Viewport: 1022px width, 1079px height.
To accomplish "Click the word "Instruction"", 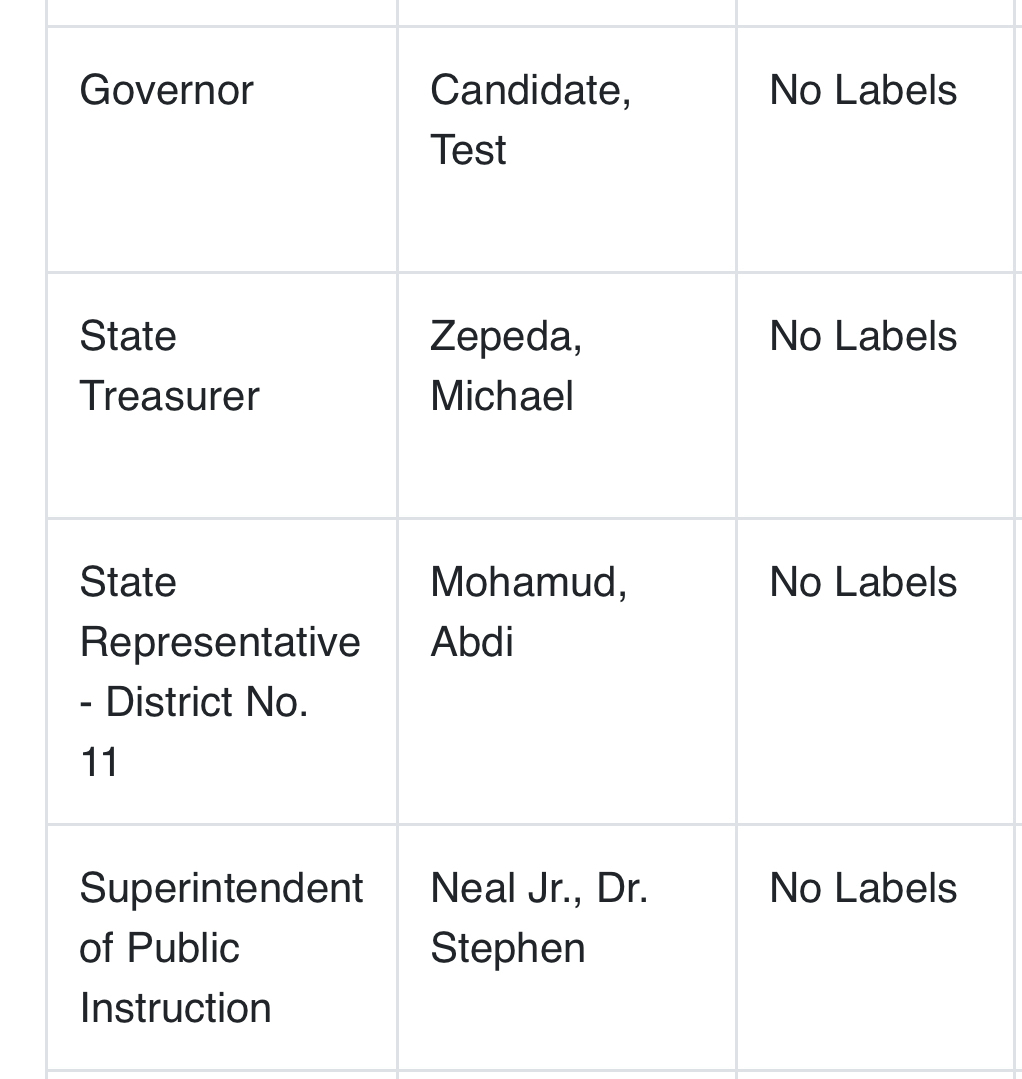I will [x=175, y=1008].
